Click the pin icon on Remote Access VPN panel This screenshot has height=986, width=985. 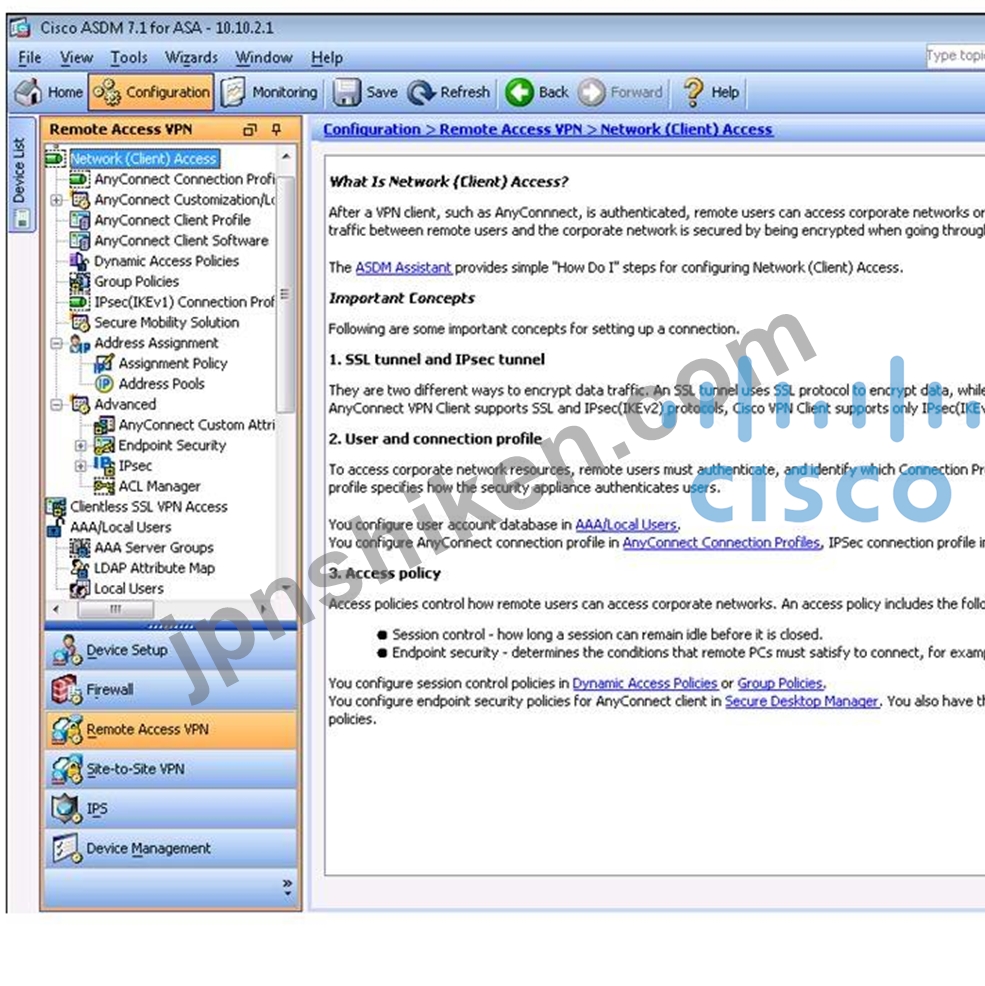(x=277, y=129)
